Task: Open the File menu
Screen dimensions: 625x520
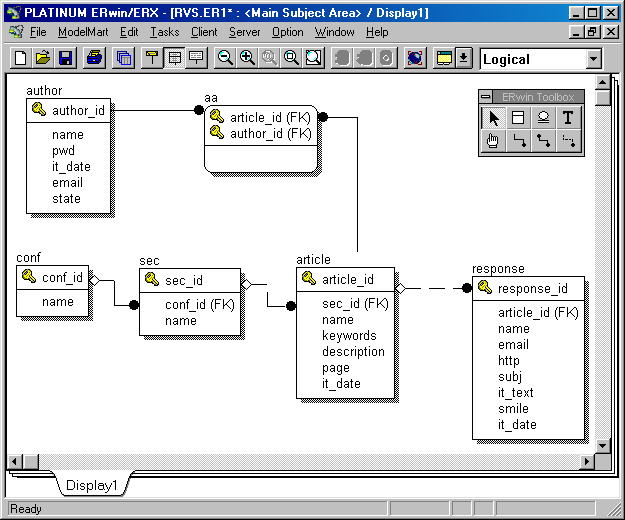Action: tap(38, 32)
